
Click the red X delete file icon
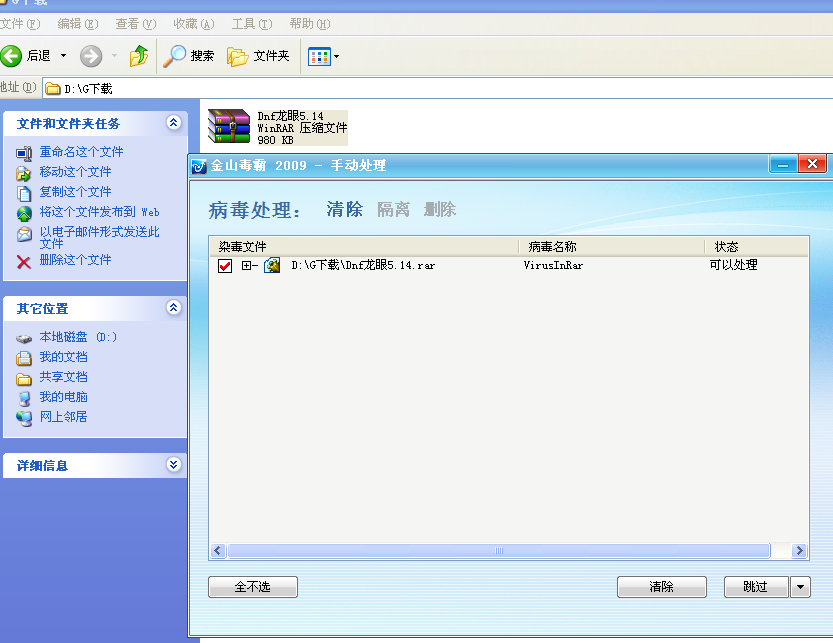coord(24,262)
